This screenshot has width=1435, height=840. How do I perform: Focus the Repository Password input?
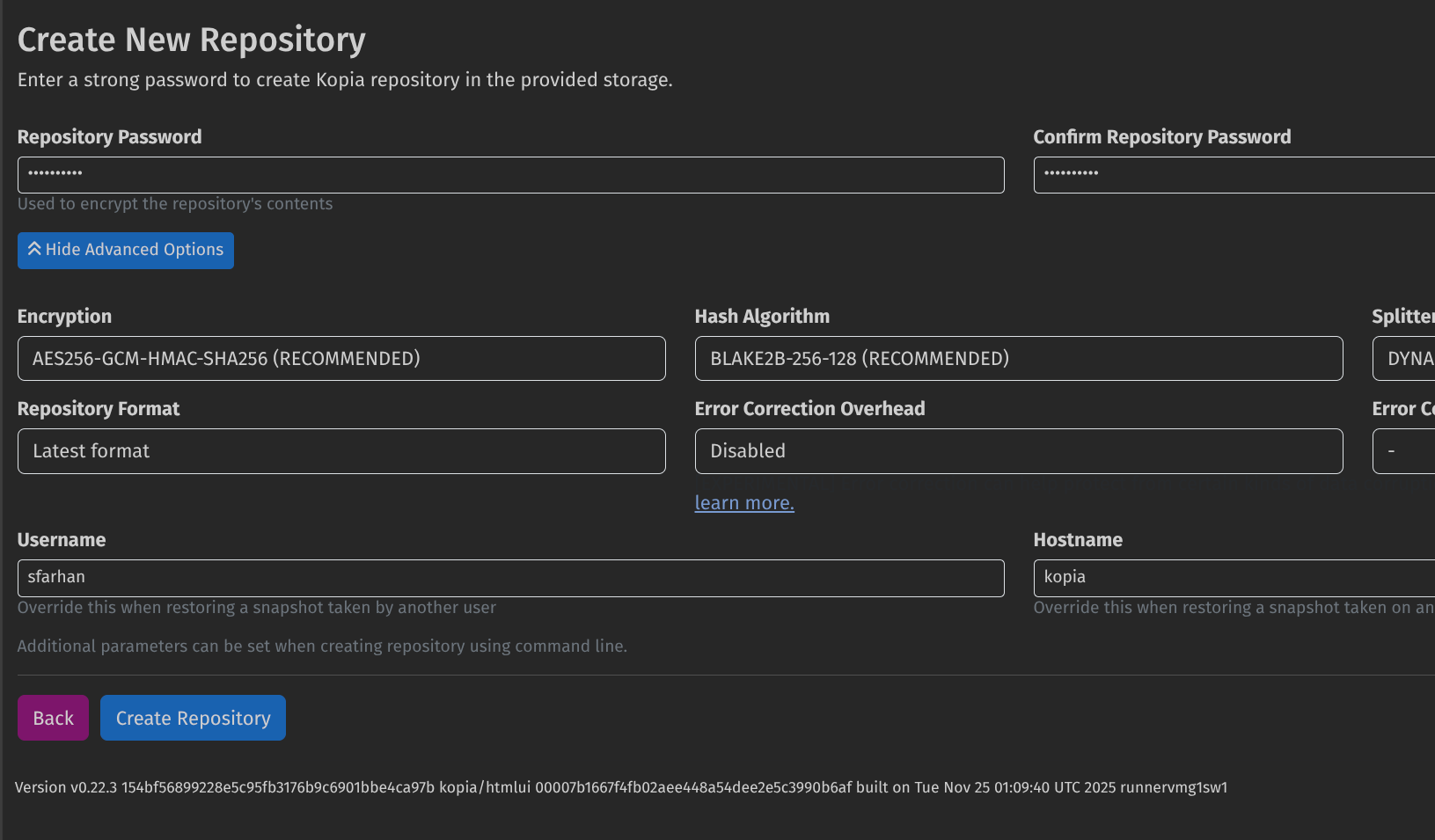pyautogui.click(x=510, y=175)
